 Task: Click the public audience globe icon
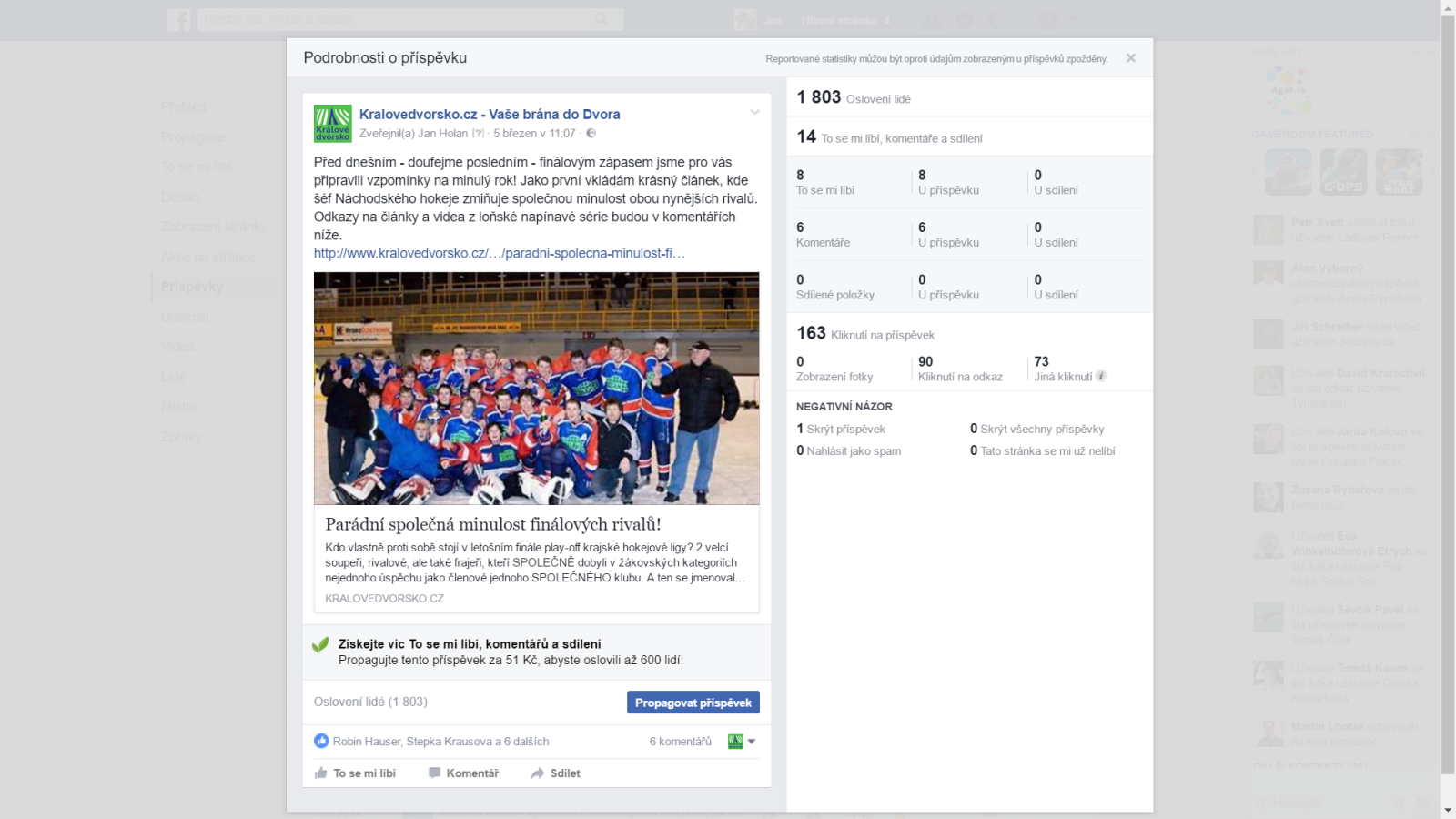pyautogui.click(x=591, y=134)
